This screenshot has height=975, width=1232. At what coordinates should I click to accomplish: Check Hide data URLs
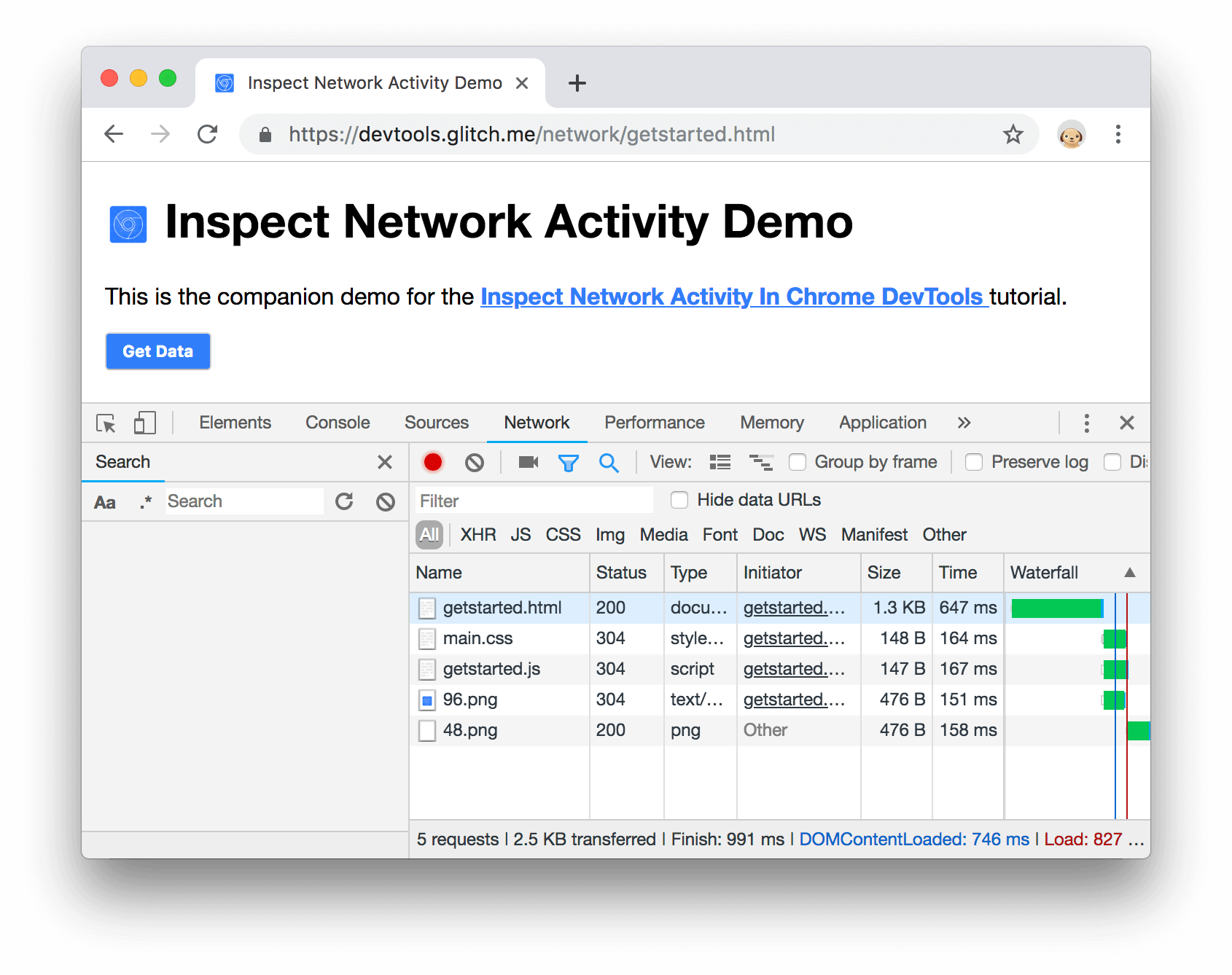click(x=679, y=500)
